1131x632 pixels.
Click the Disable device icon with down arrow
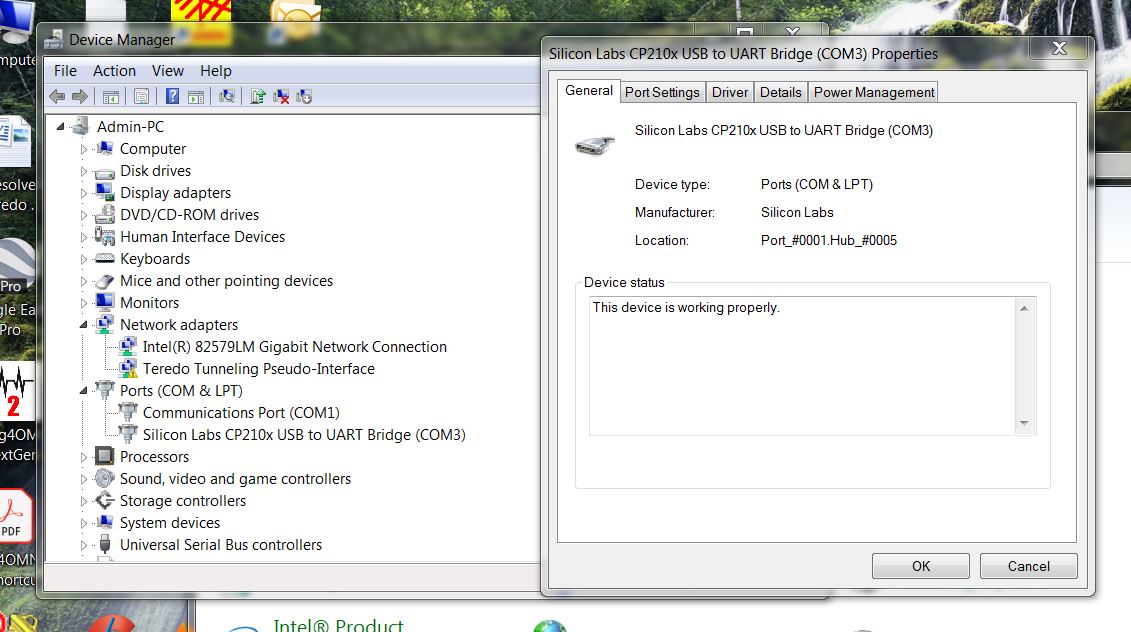click(x=304, y=97)
